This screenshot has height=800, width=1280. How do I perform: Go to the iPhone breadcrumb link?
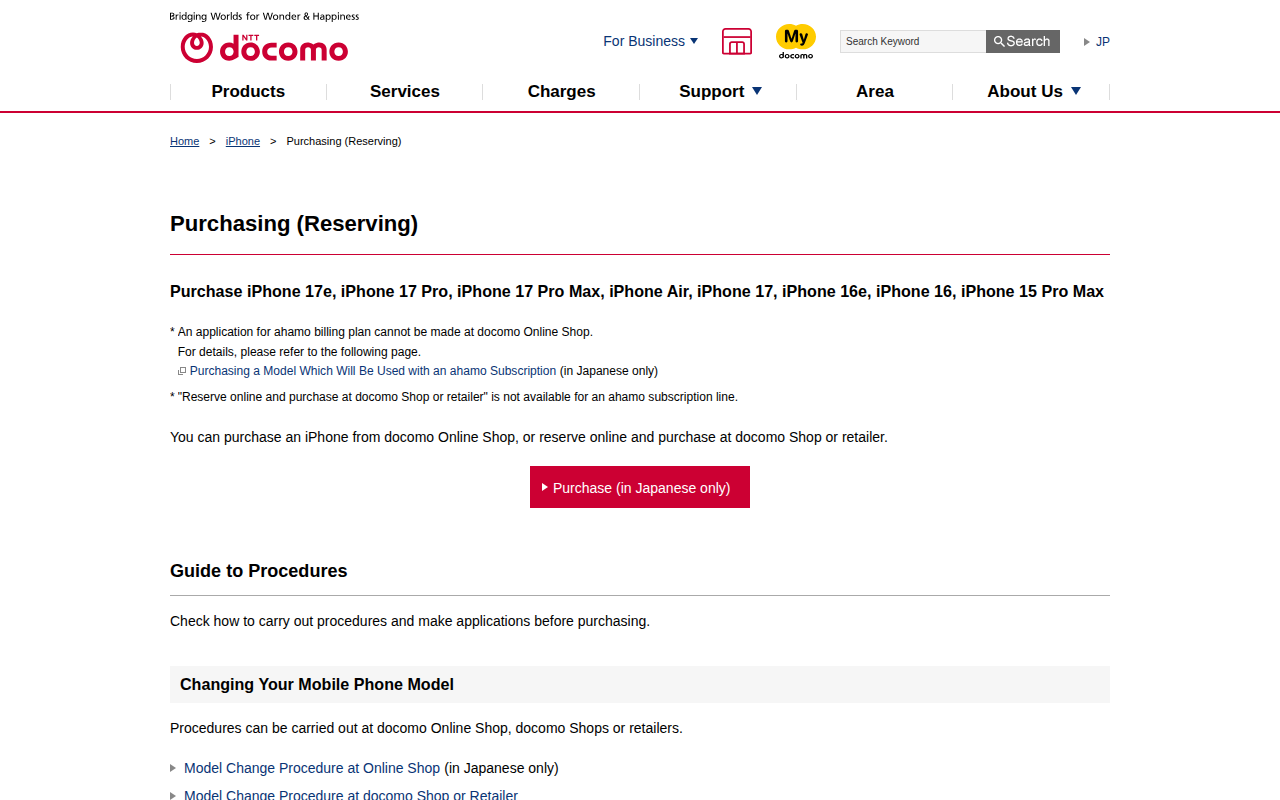pos(242,141)
